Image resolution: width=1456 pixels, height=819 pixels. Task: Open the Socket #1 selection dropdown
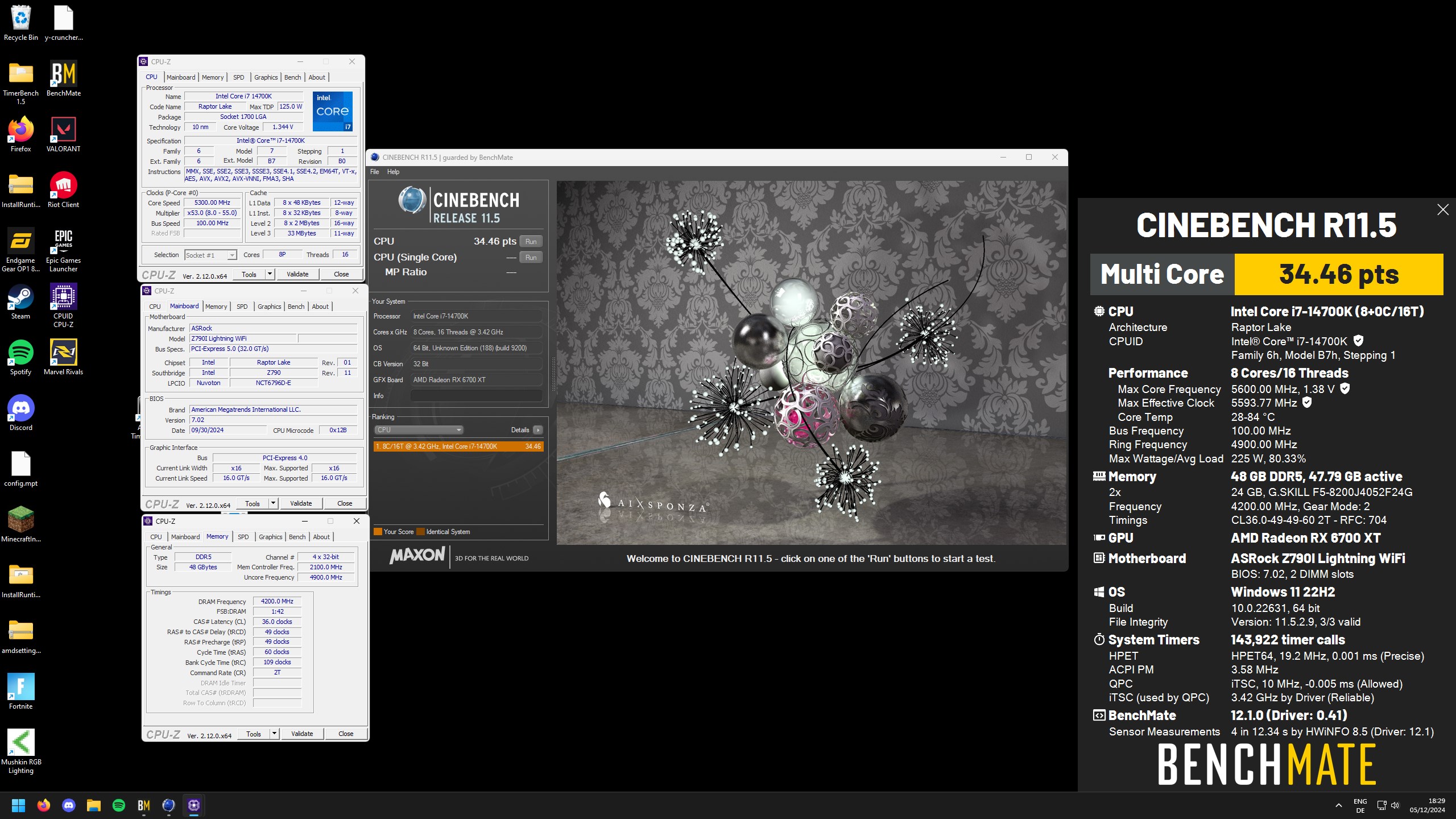[x=210, y=255]
